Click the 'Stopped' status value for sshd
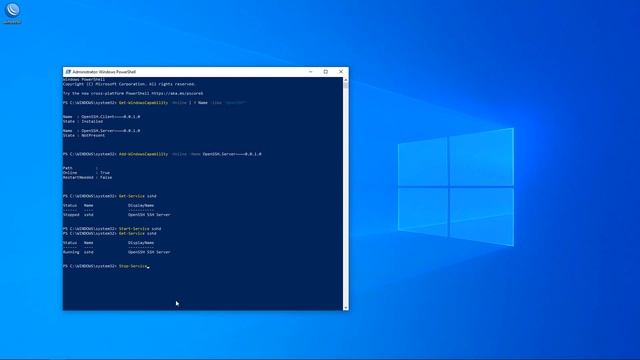 point(71,215)
